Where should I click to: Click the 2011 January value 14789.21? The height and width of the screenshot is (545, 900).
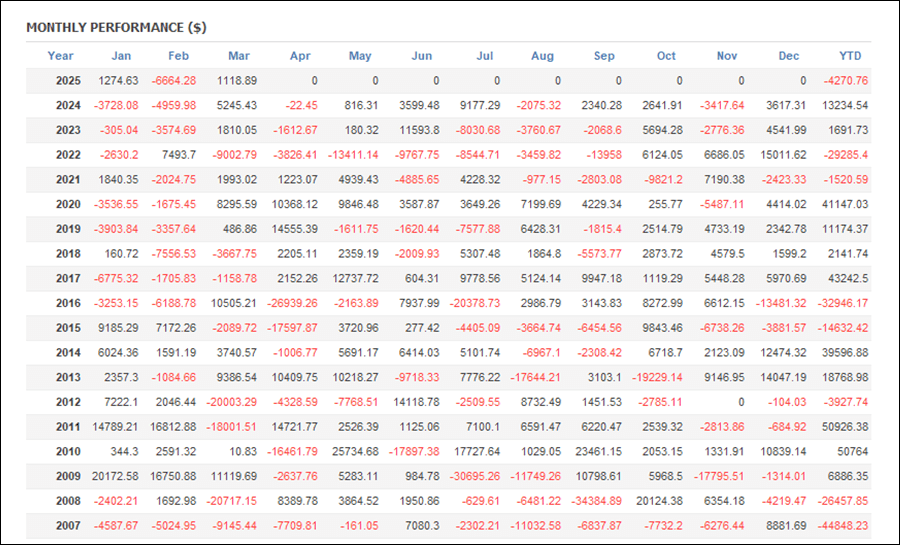(x=115, y=427)
